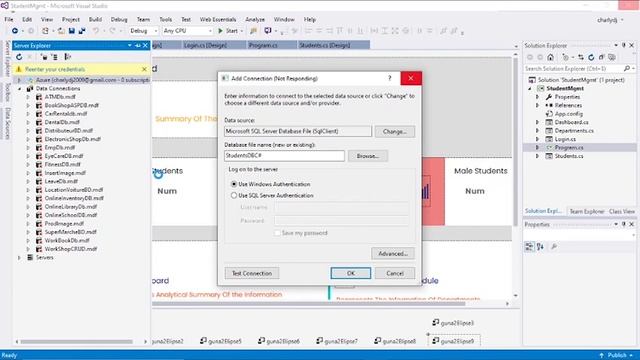Select App.config in Solution Explorer
The image size is (640, 360).
pyautogui.click(x=569, y=114)
